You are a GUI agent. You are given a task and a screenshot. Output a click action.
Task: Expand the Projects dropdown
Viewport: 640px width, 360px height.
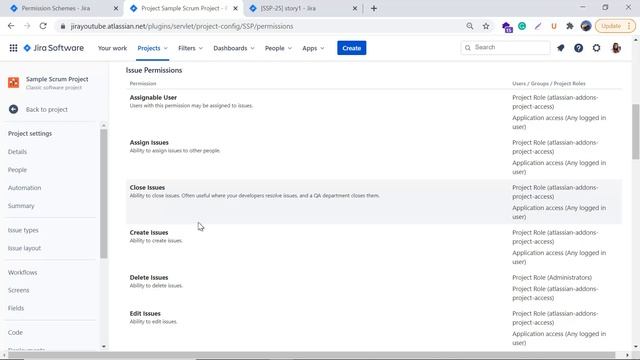point(153,48)
